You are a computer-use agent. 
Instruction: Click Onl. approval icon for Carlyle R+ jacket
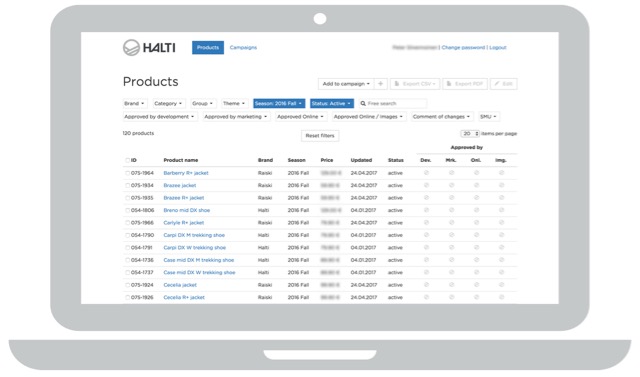click(x=476, y=222)
